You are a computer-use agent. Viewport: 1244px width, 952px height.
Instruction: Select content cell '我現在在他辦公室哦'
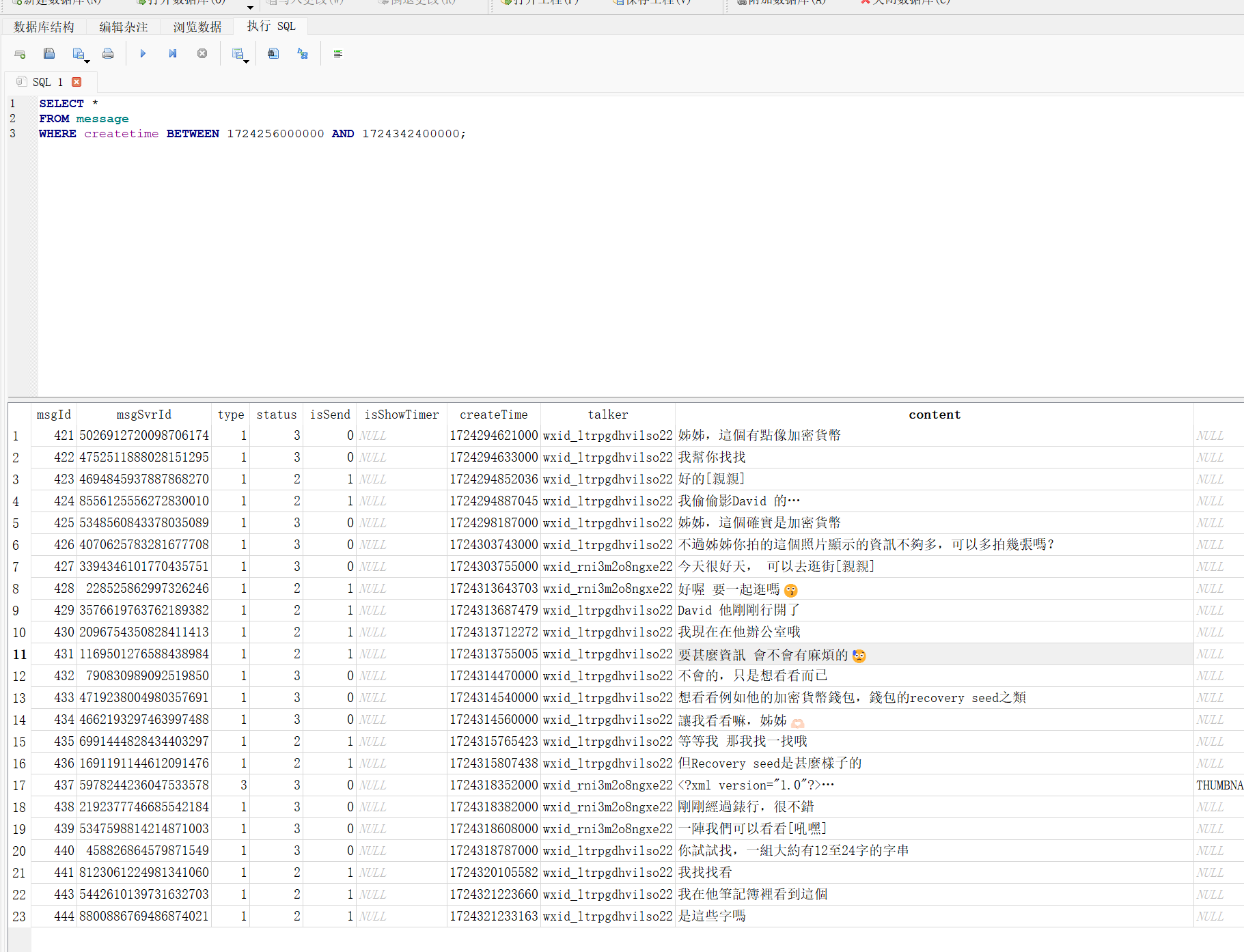(935, 632)
